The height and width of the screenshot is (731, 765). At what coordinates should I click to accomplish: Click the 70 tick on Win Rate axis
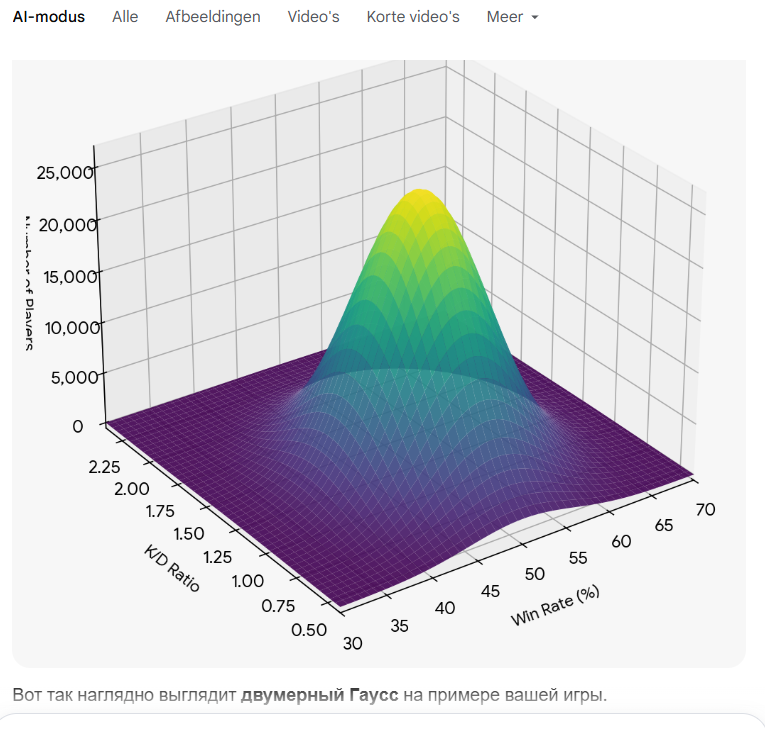[x=705, y=509]
